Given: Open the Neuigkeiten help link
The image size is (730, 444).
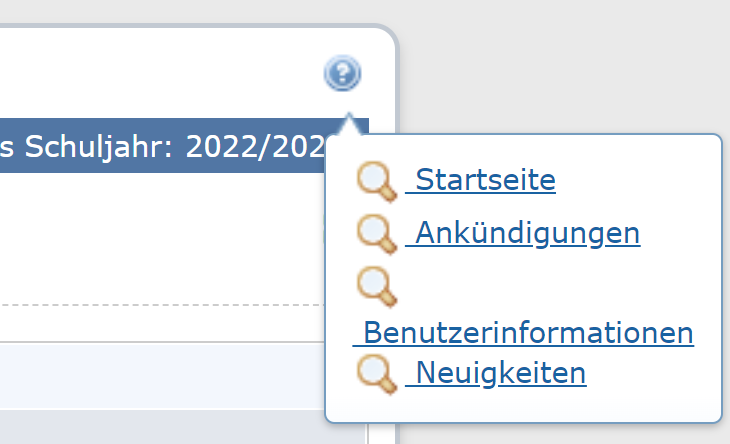Looking at the screenshot, I should coord(496,373).
